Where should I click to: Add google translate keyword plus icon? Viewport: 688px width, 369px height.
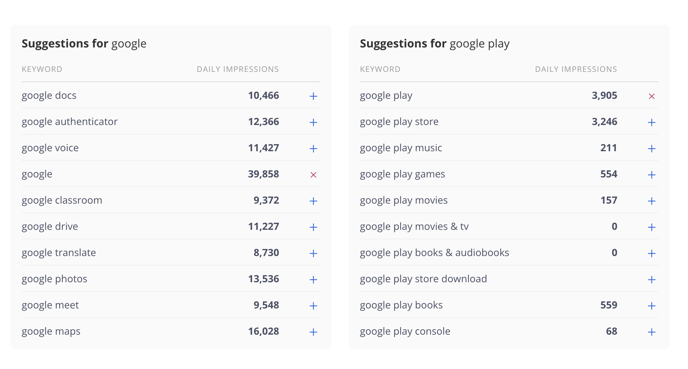[x=313, y=253]
